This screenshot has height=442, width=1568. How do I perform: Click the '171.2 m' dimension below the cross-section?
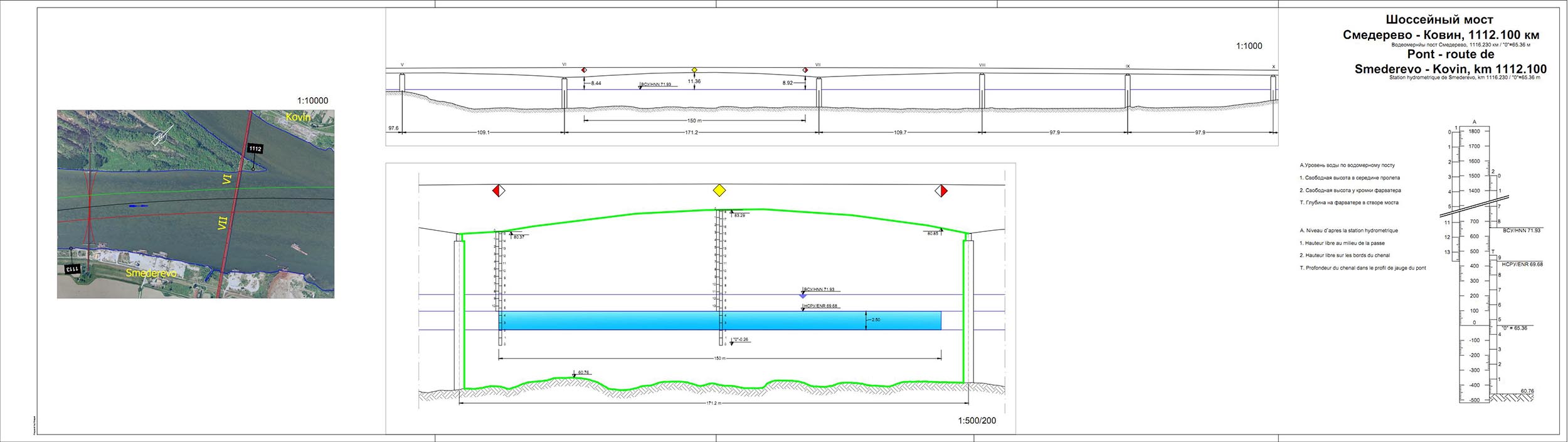(715, 404)
